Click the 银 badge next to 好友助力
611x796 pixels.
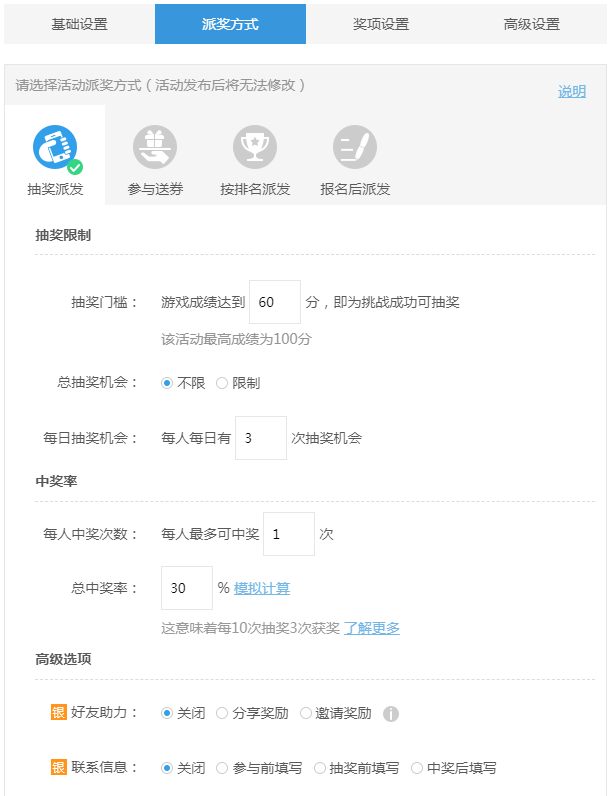tap(59, 712)
